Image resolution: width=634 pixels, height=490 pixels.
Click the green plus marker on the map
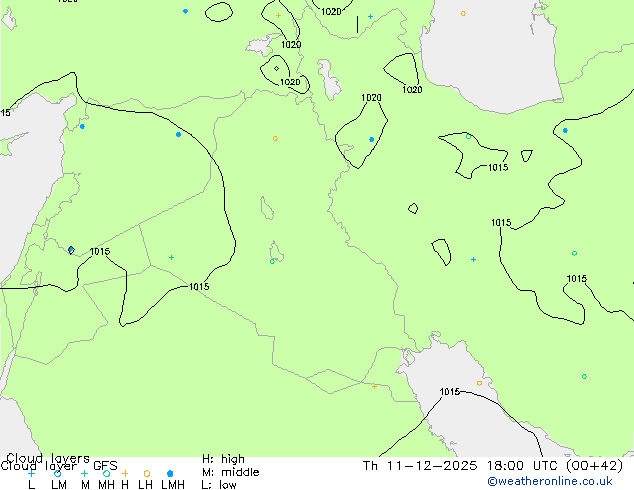[171, 258]
